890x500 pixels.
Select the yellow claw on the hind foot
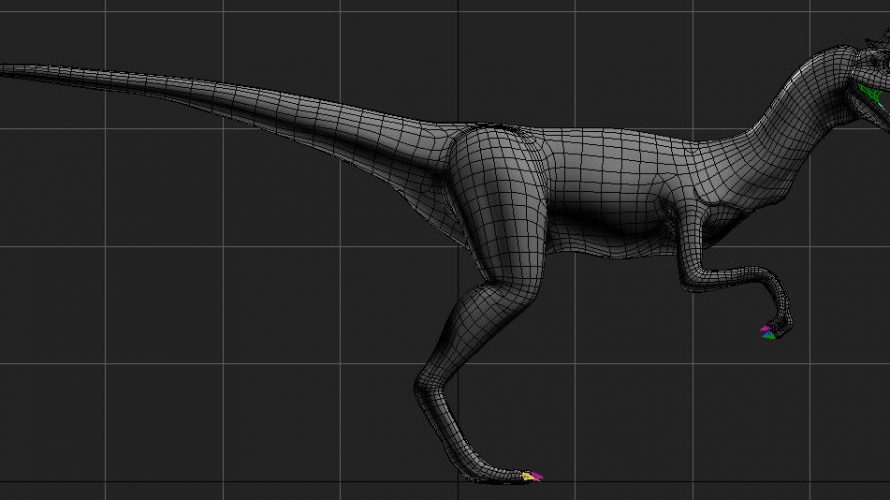pyautogui.click(x=526, y=478)
